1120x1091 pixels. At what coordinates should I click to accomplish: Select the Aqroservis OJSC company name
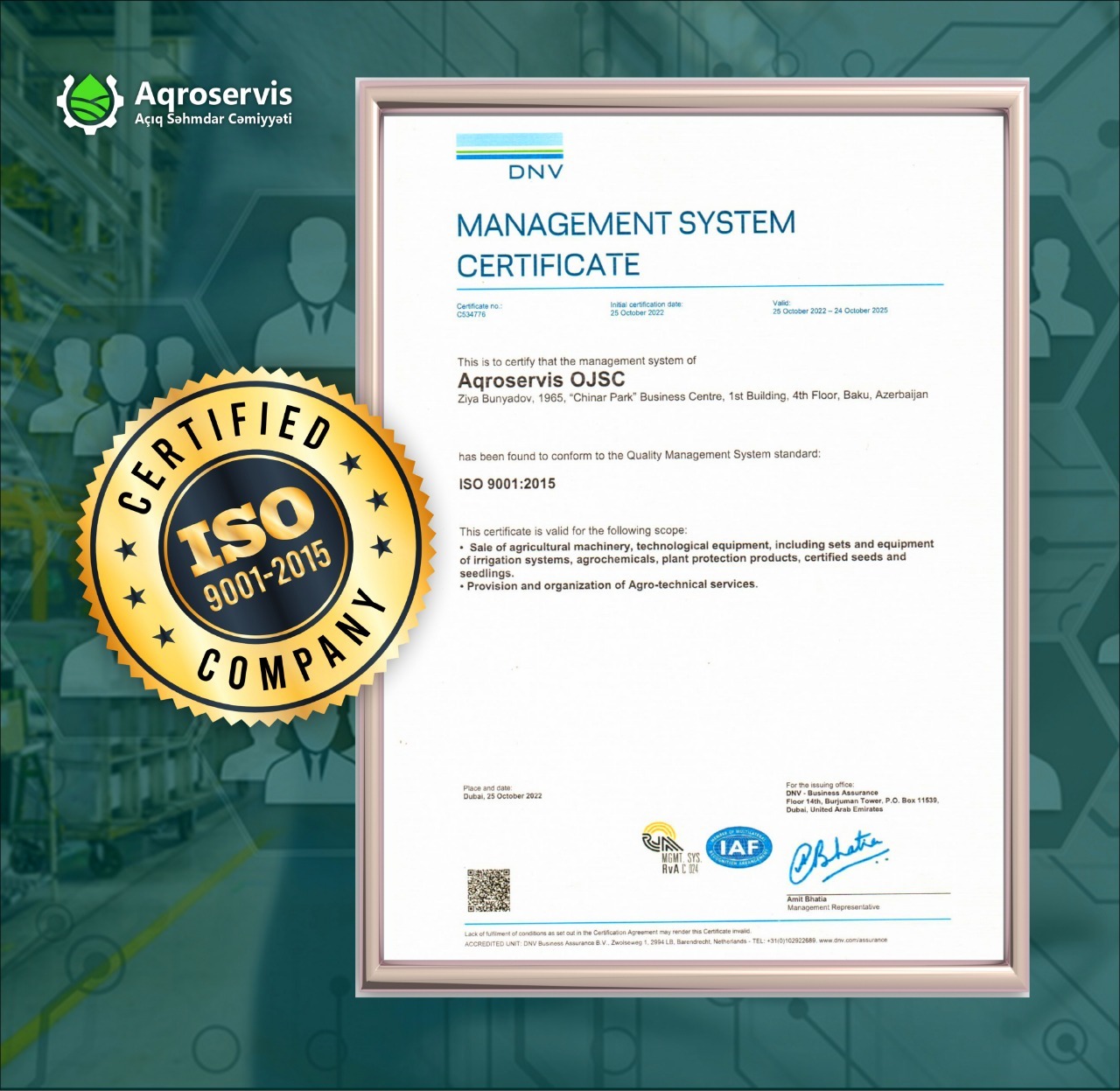click(x=542, y=380)
